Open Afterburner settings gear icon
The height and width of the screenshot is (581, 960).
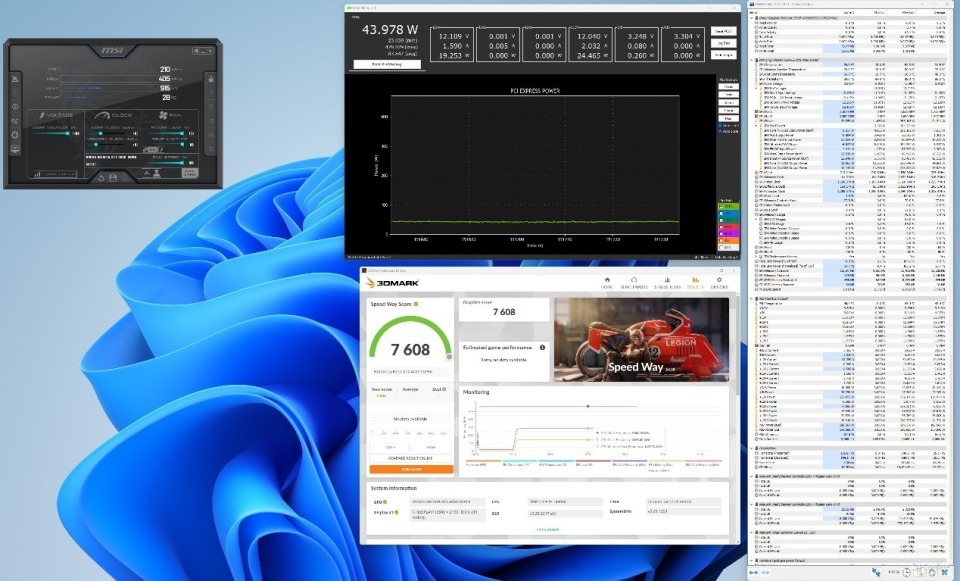click(x=15, y=135)
